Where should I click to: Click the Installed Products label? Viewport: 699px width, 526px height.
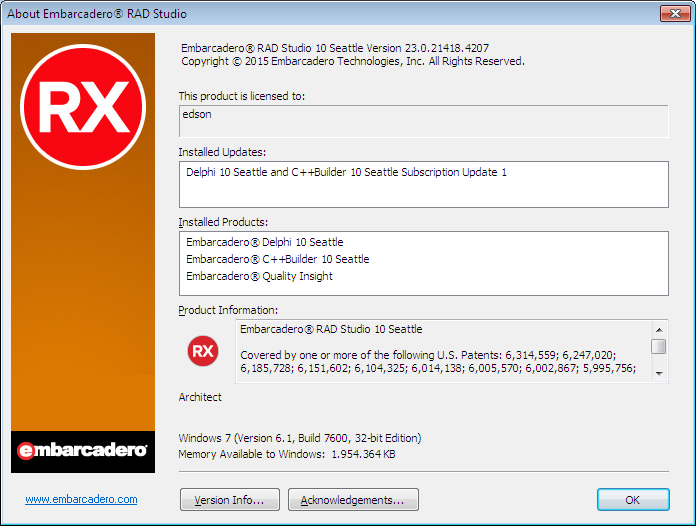(223, 222)
